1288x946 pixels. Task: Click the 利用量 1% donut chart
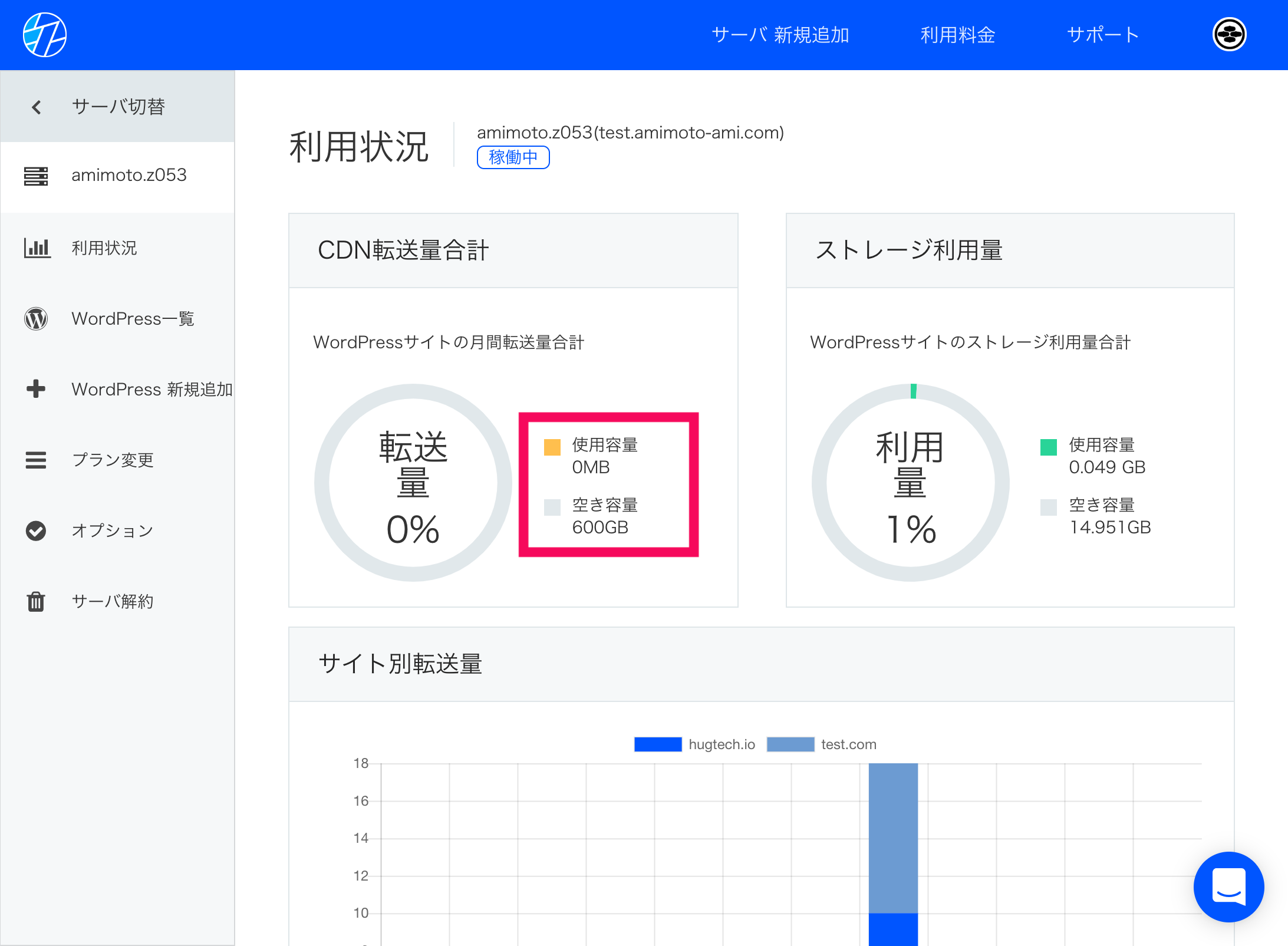tap(911, 483)
